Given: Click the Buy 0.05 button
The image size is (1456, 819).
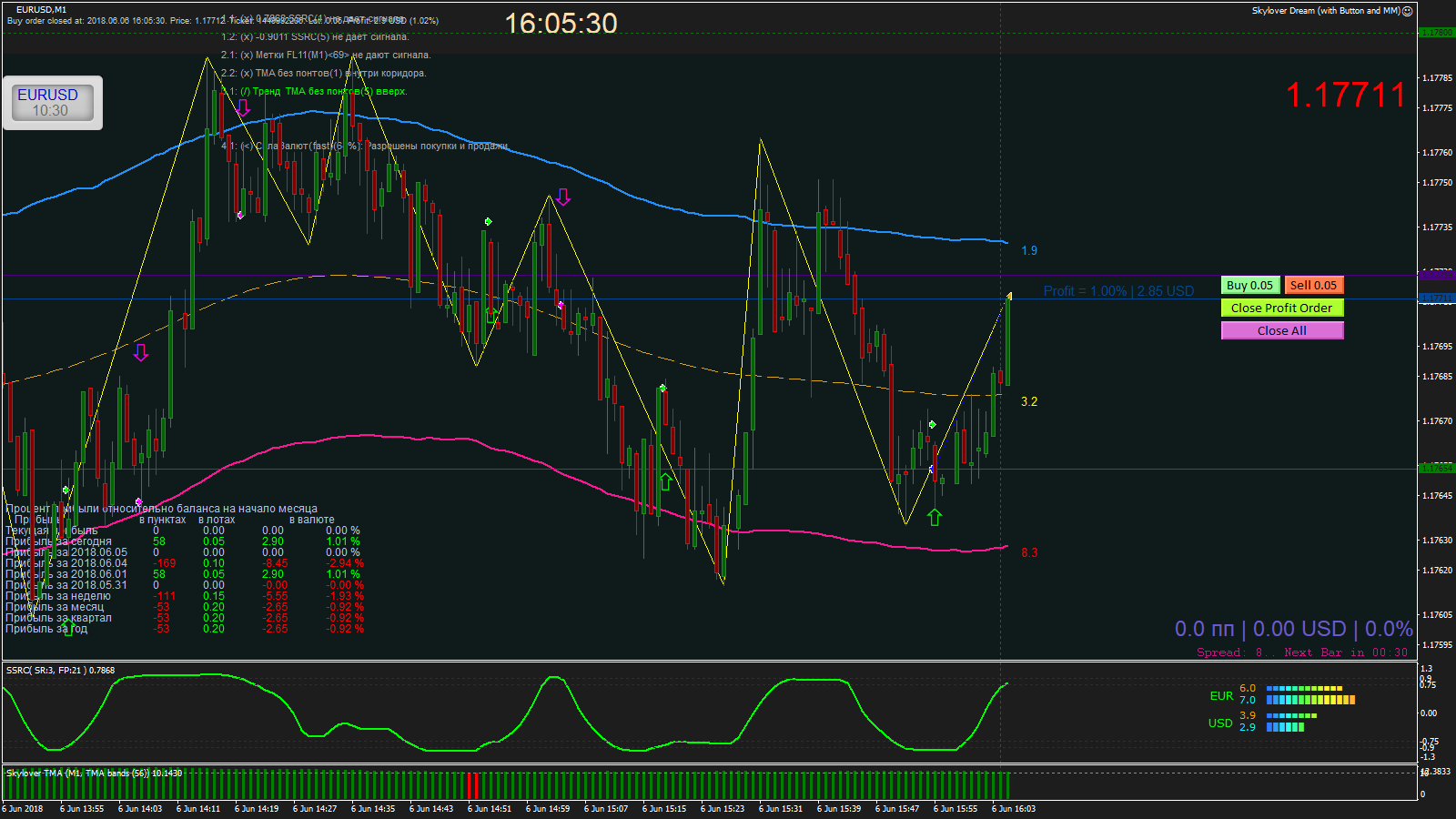Looking at the screenshot, I should (x=1250, y=285).
